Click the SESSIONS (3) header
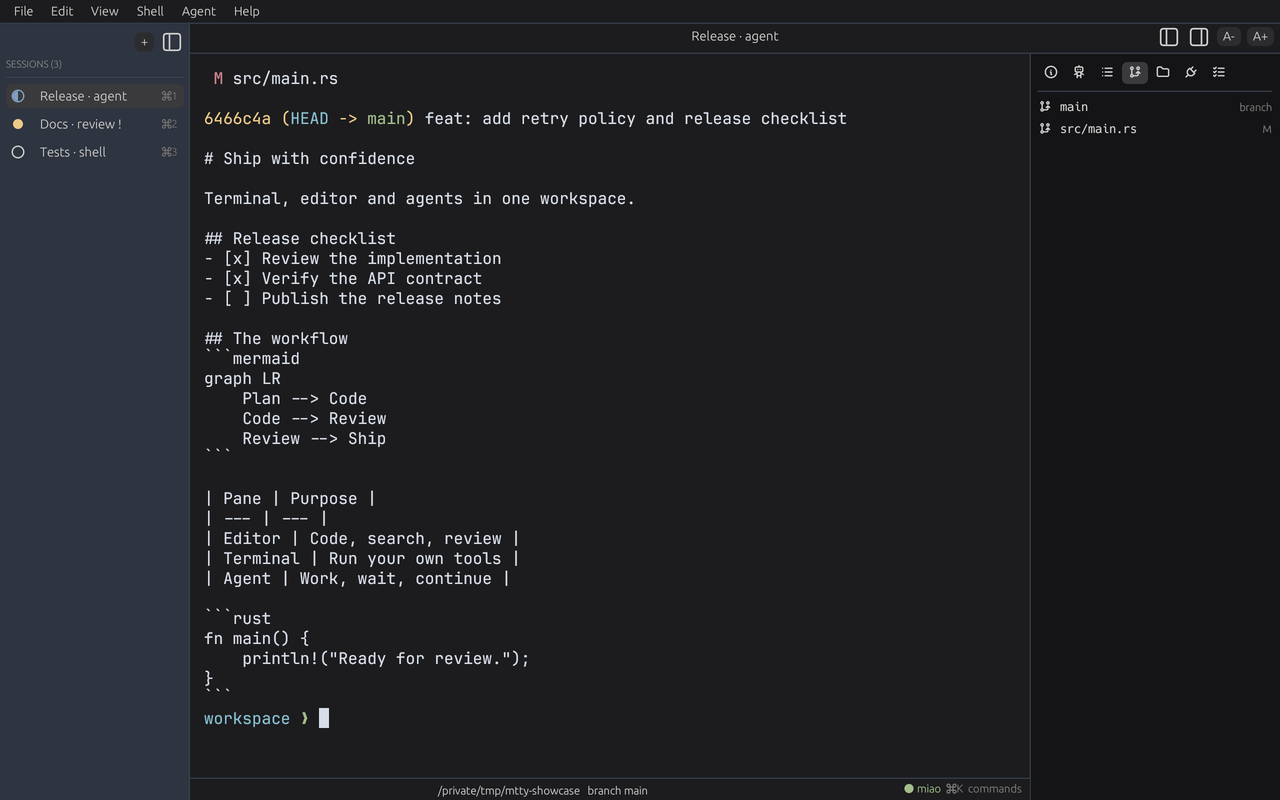1280x800 pixels. coord(34,64)
